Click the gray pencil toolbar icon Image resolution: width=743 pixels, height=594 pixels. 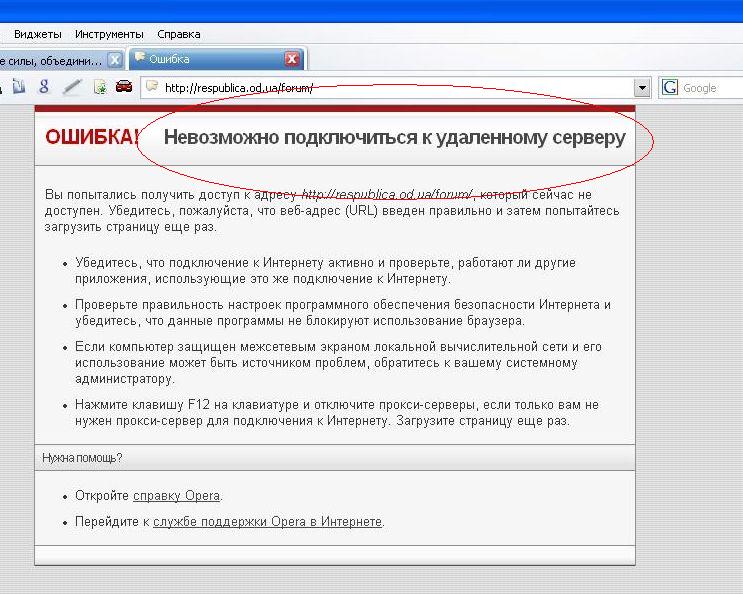tap(72, 87)
